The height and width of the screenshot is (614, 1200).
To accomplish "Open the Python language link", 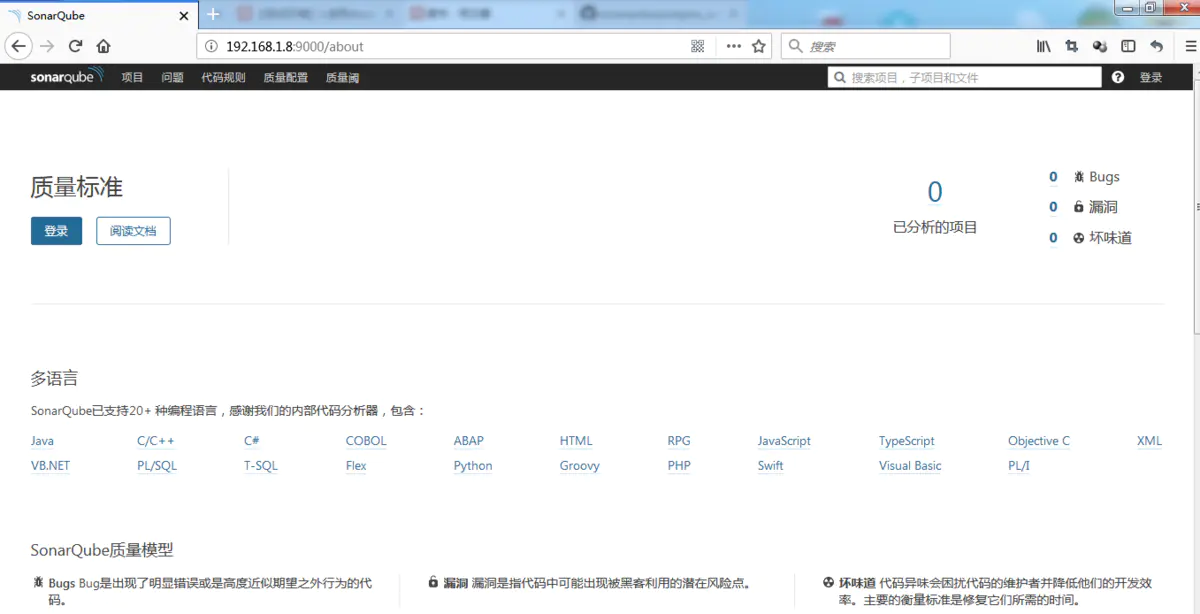I will coord(473,466).
